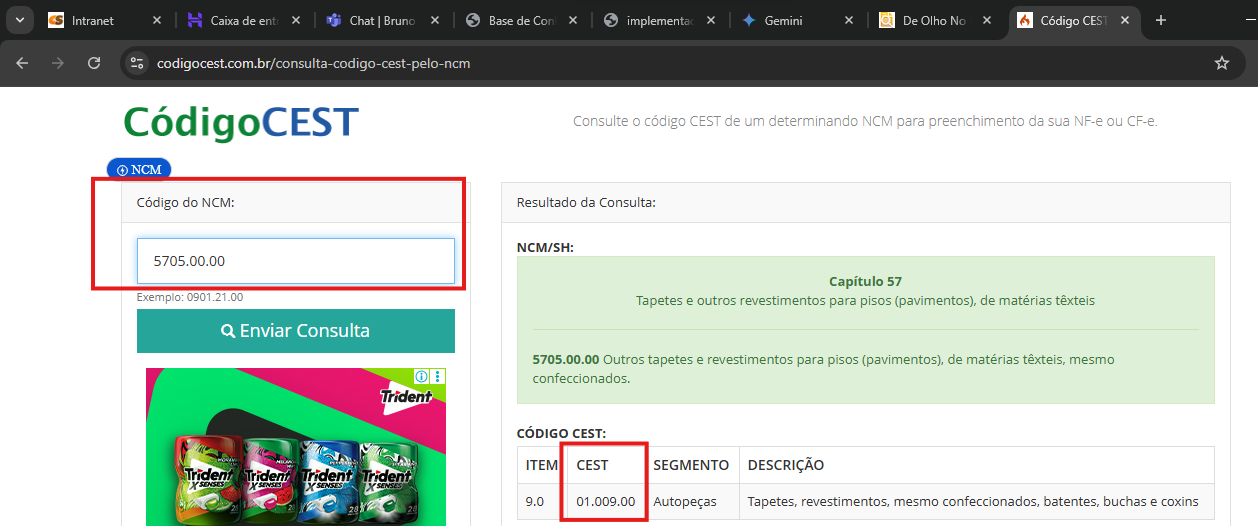Viewport: 1258px width, 526px height.
Task: Open the ad info icon on Trident ad
Action: pyautogui.click(x=422, y=377)
